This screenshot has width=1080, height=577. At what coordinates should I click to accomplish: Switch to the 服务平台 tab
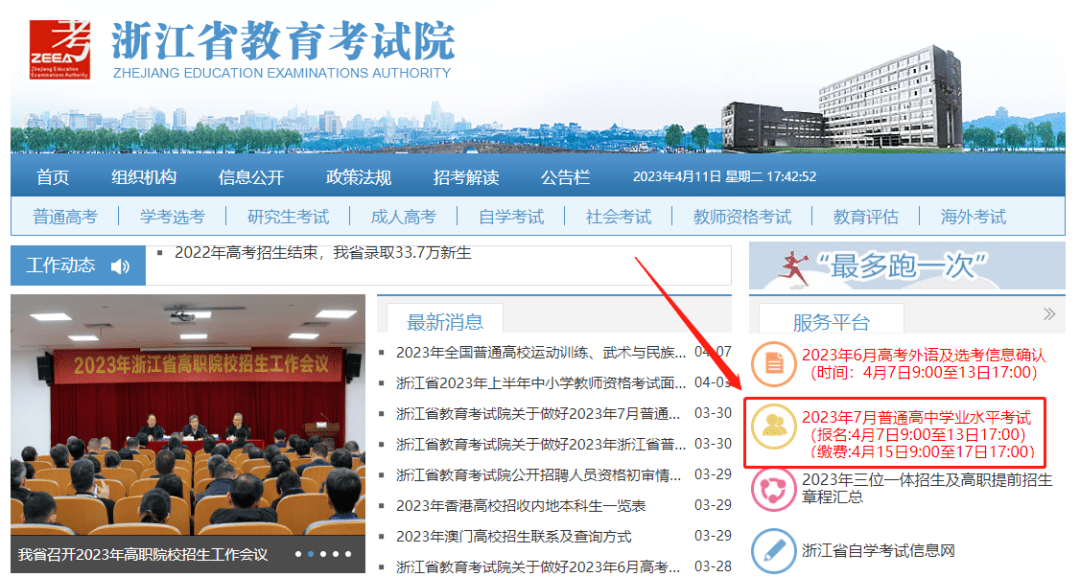(831, 322)
